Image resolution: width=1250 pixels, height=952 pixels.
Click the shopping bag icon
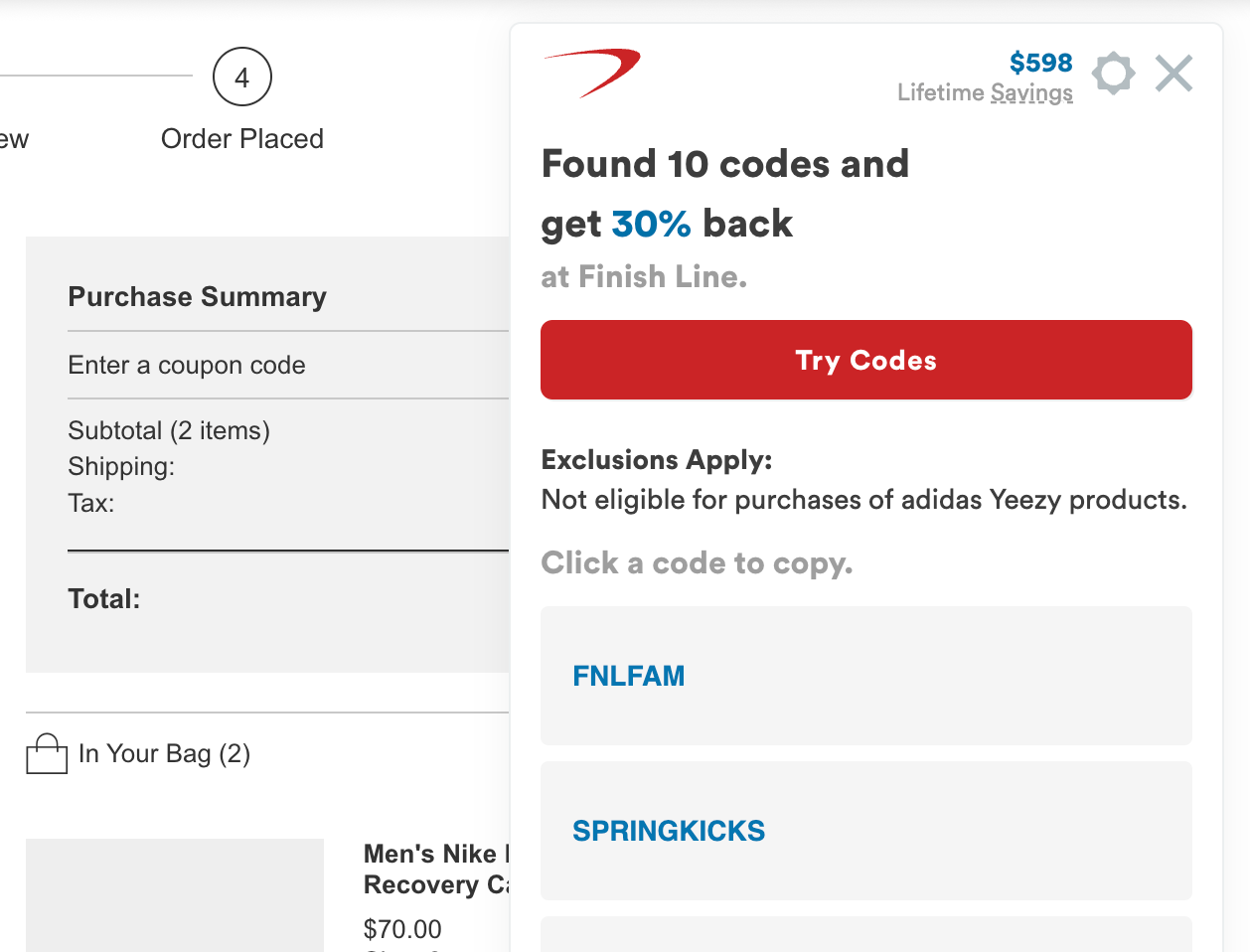tap(46, 754)
